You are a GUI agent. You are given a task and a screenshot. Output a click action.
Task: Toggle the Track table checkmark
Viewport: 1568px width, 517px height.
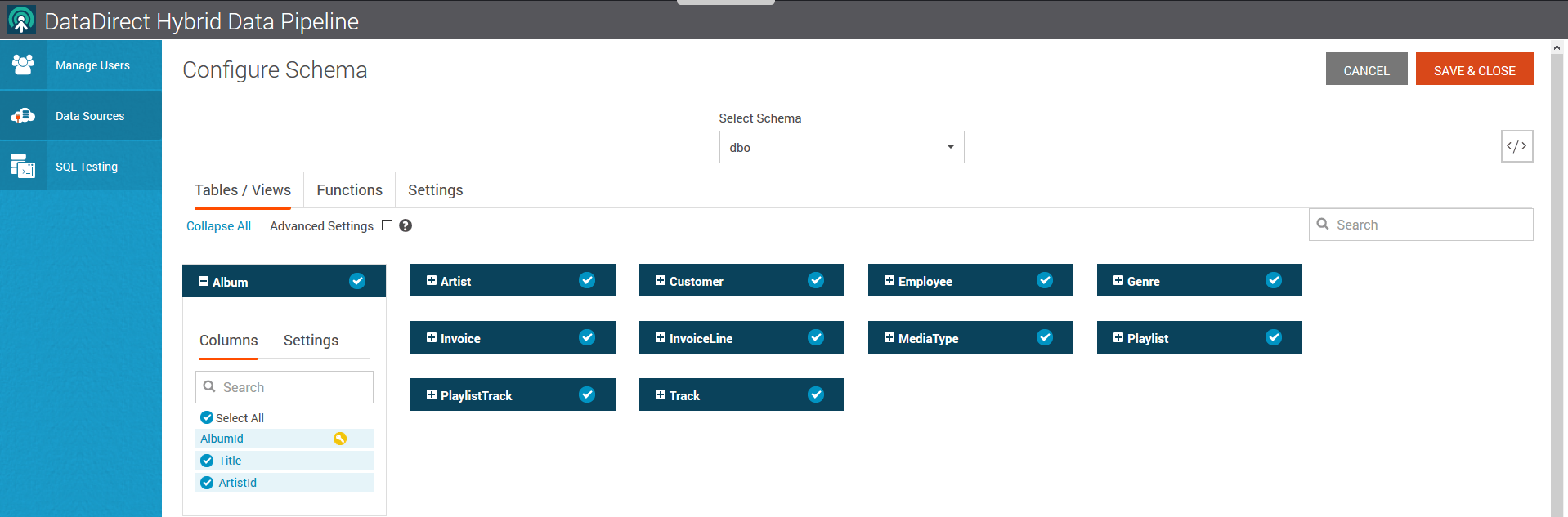click(816, 394)
